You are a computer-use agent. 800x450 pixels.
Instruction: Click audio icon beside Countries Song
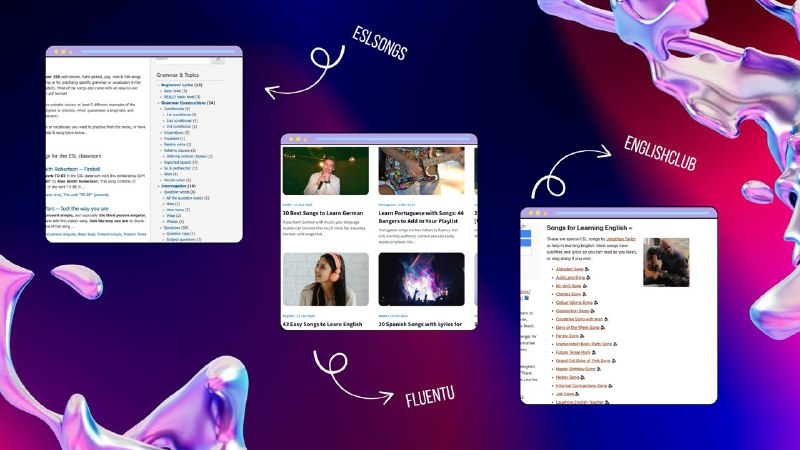pos(606,319)
